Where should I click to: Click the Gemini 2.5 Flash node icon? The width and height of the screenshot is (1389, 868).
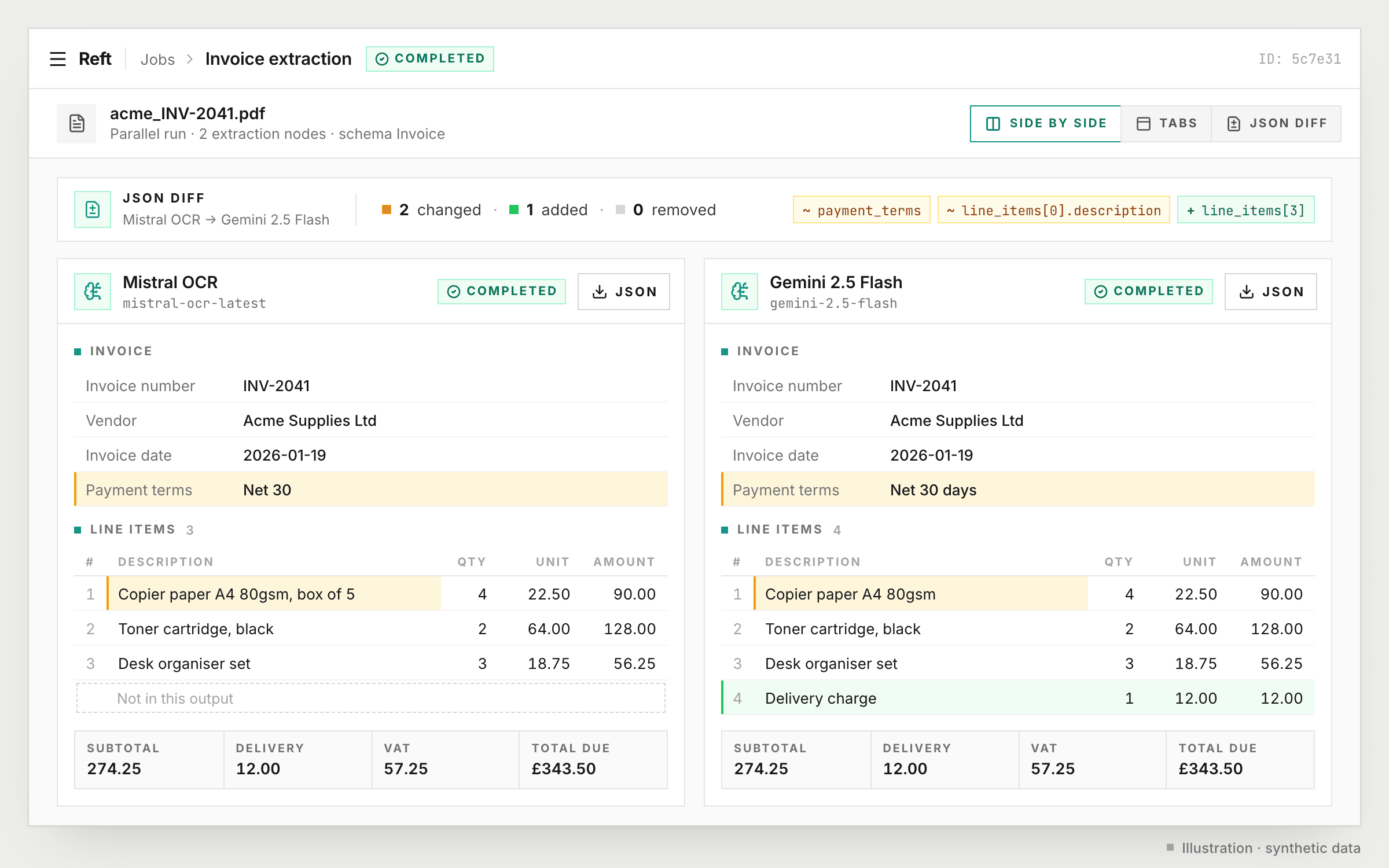(x=740, y=291)
